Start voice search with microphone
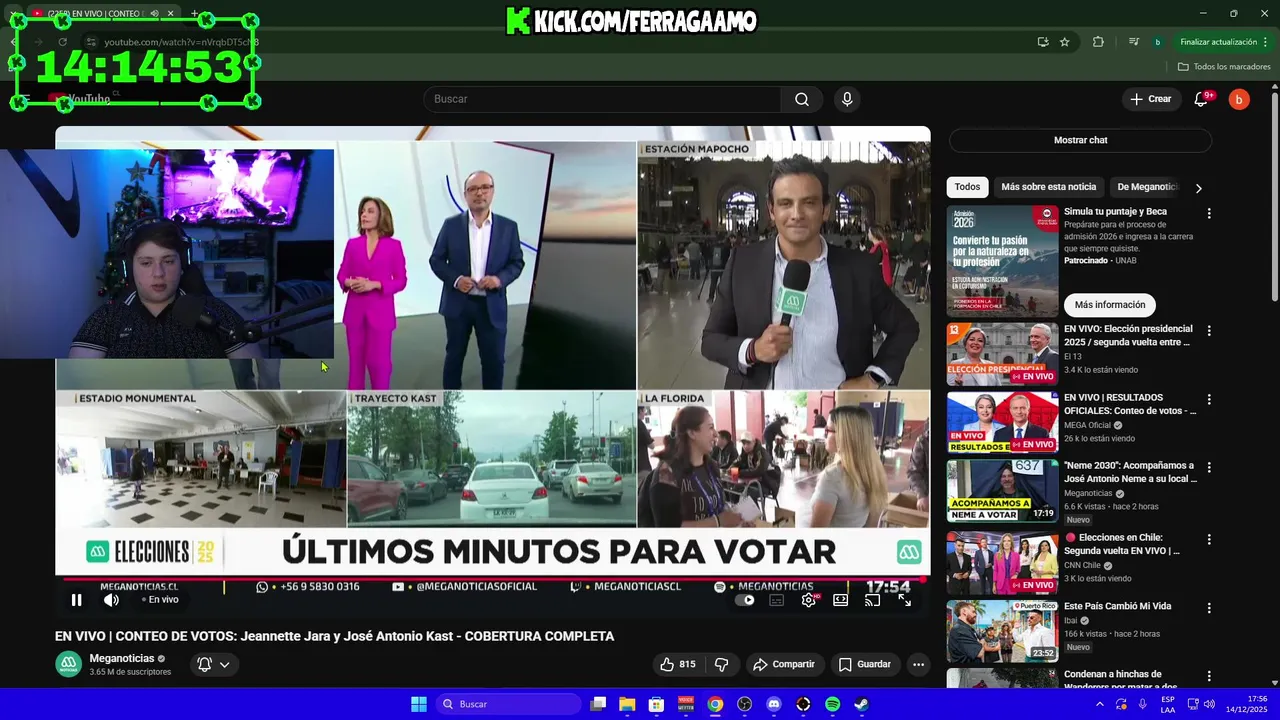 tap(847, 99)
